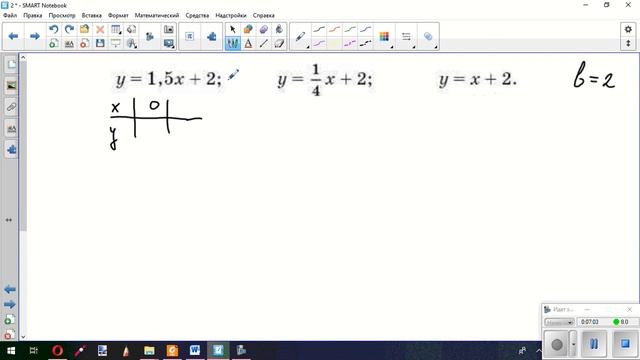Image resolution: width=640 pixels, height=360 pixels.
Task: Choose the Shapes tool
Action: (248, 29)
